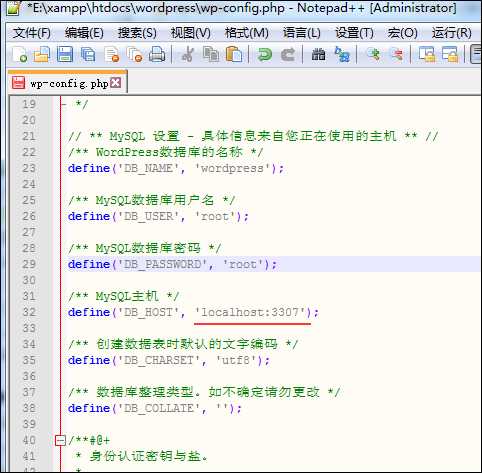482x473 pixels.
Task: Click the Copy toolbar icon
Action: tap(211, 54)
